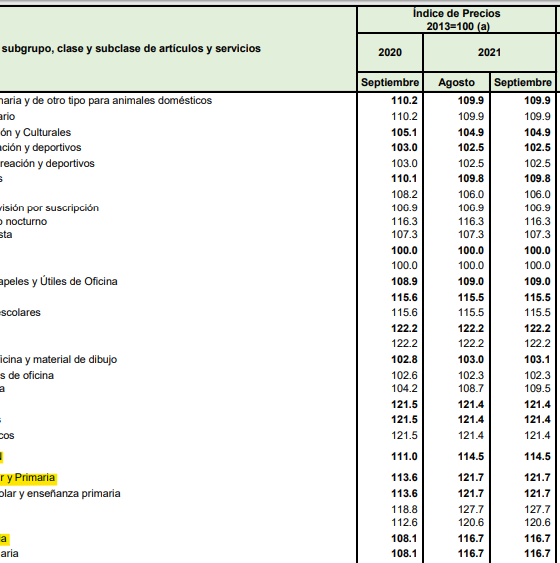Select the 2020 year header cell
Screen dimensions: 560x563
pos(390,52)
